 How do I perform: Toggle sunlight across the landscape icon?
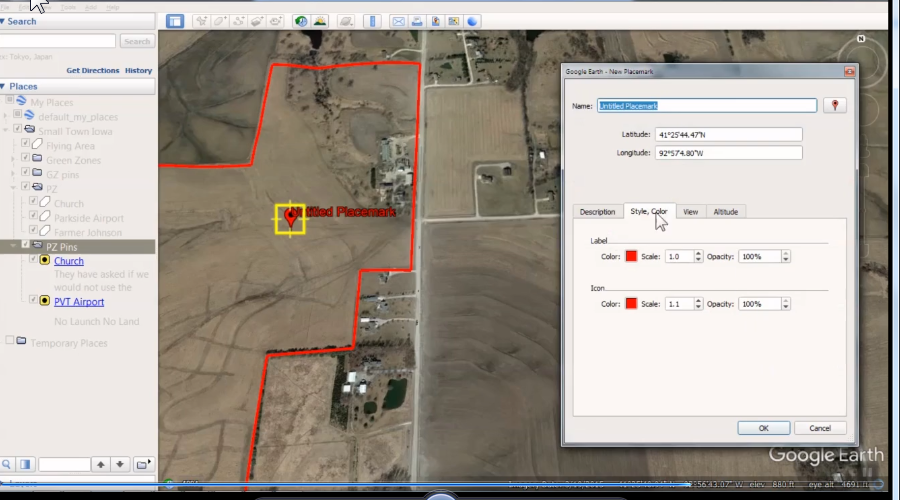point(320,21)
